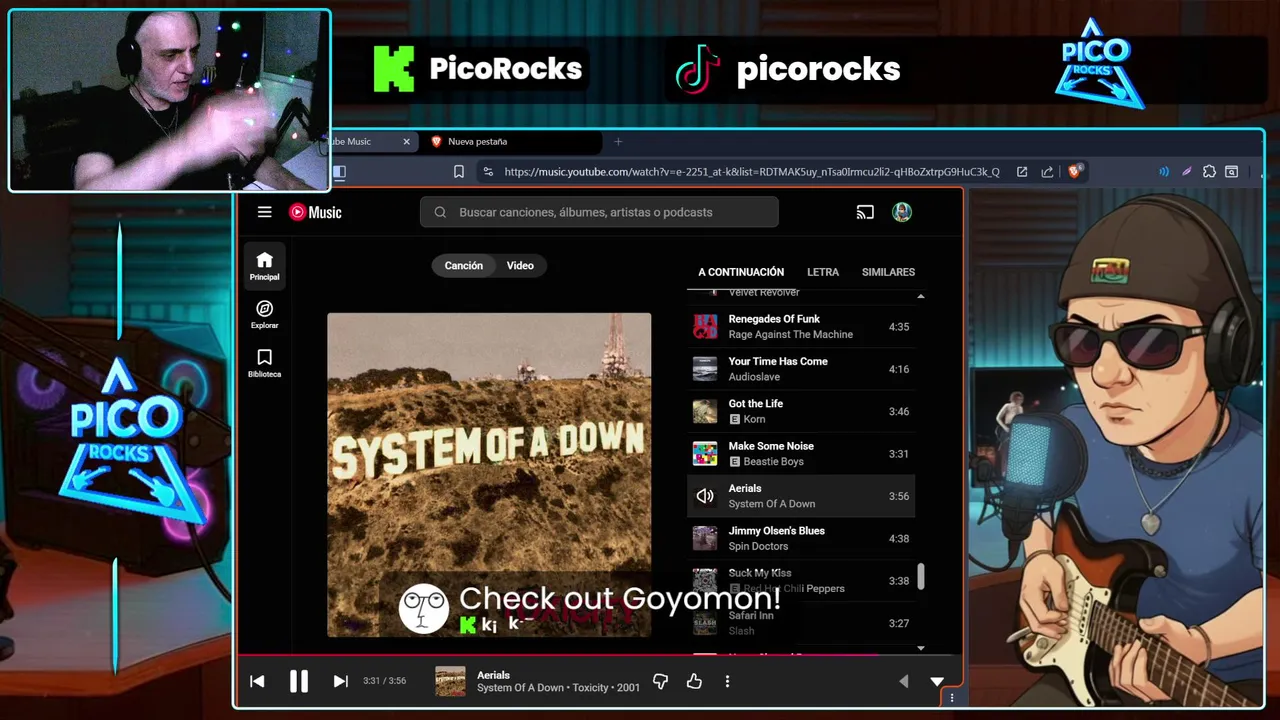The width and height of the screenshot is (1280, 720).
Task: Play Jimmy Olsen's Blues by Spin Doctors
Action: point(801,538)
